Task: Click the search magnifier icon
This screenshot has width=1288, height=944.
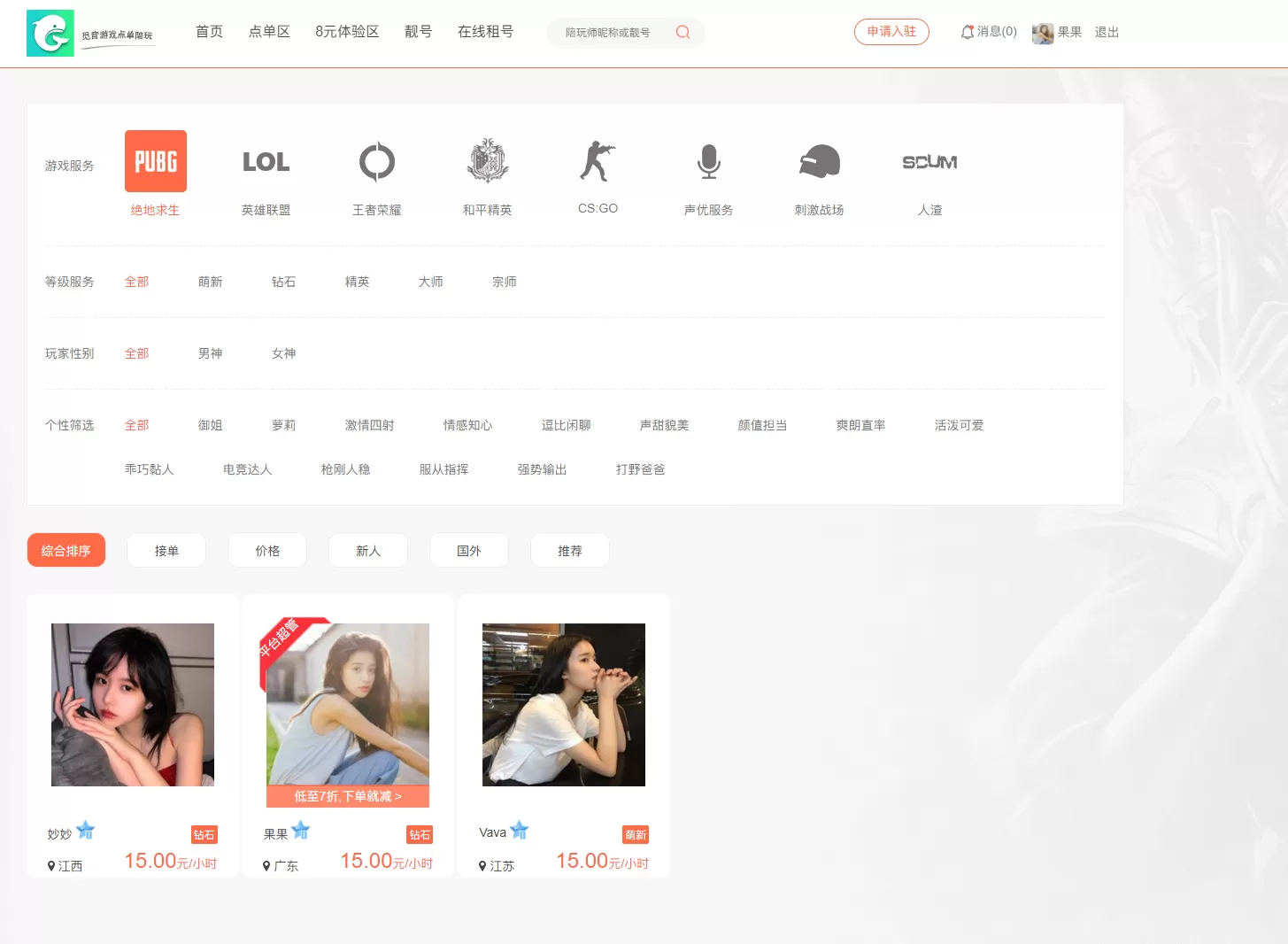Action: 683,33
